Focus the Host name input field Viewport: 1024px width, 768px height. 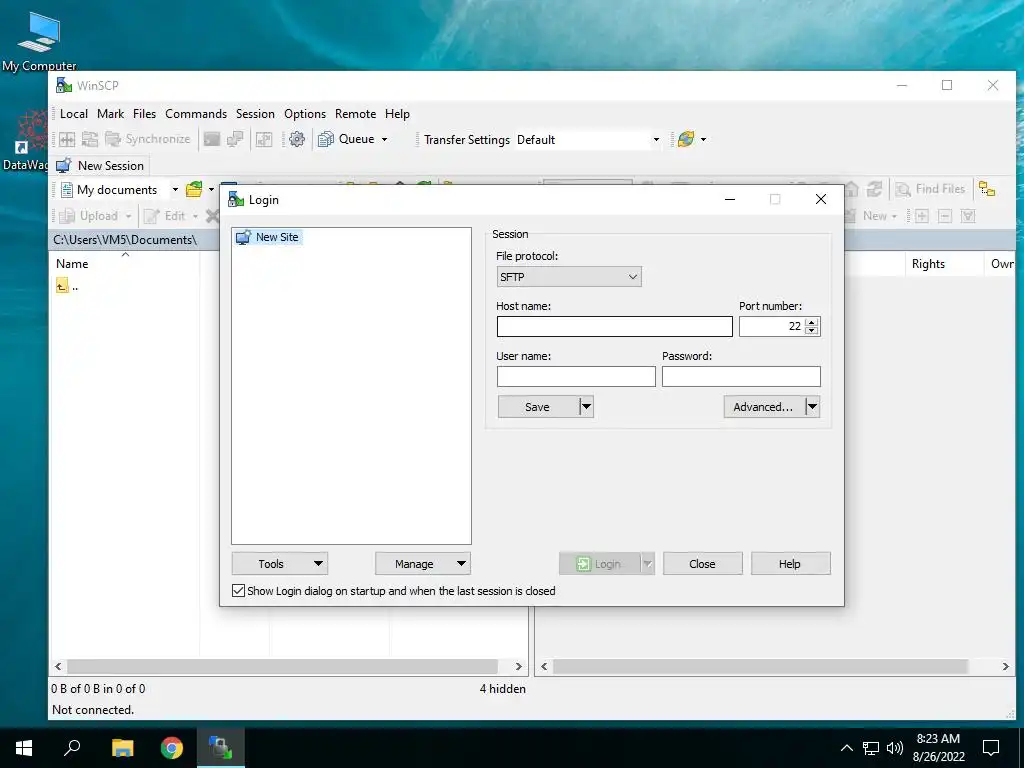click(x=615, y=327)
